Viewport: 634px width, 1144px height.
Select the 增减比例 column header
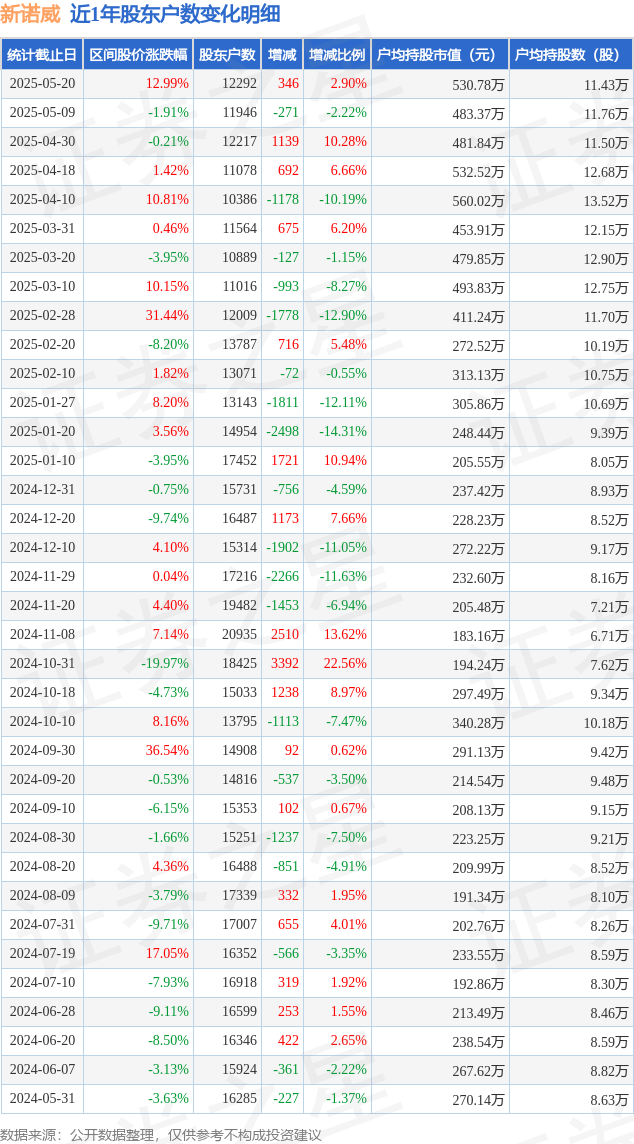click(337, 55)
